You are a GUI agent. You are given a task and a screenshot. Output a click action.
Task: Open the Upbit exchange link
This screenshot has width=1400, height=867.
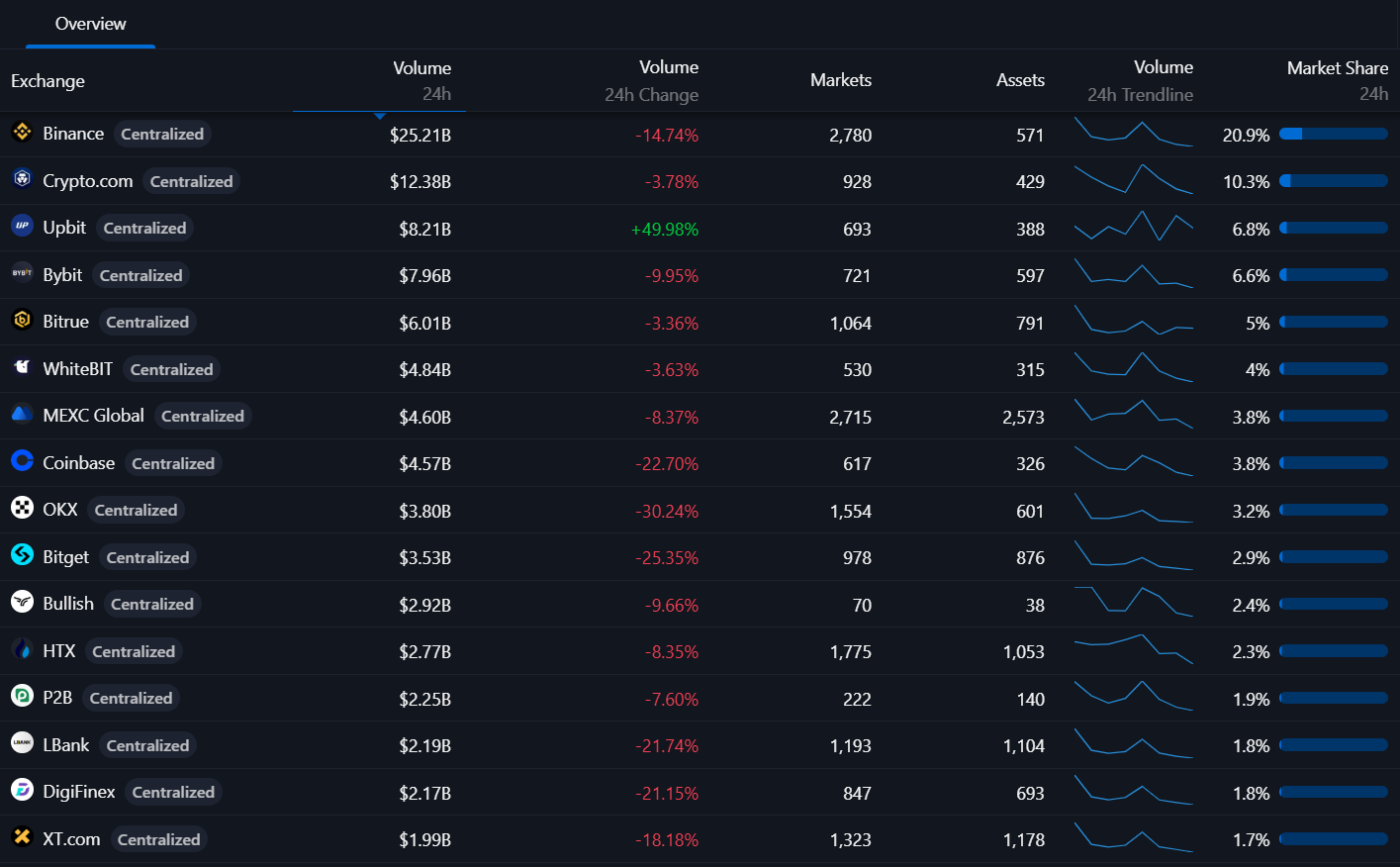coord(64,228)
